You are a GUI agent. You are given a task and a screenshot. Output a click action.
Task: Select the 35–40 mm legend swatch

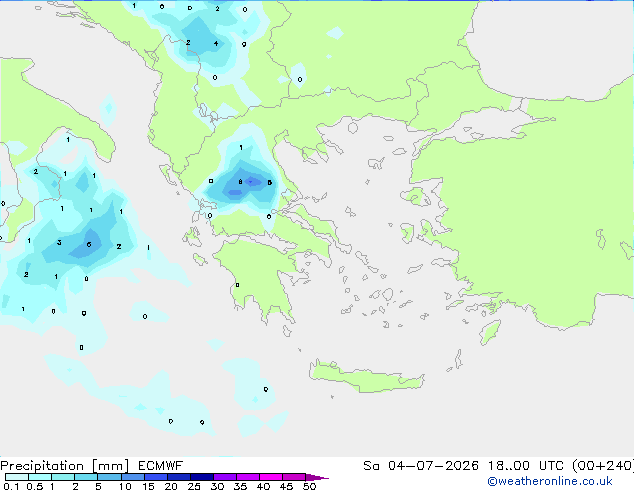[x=248, y=477]
